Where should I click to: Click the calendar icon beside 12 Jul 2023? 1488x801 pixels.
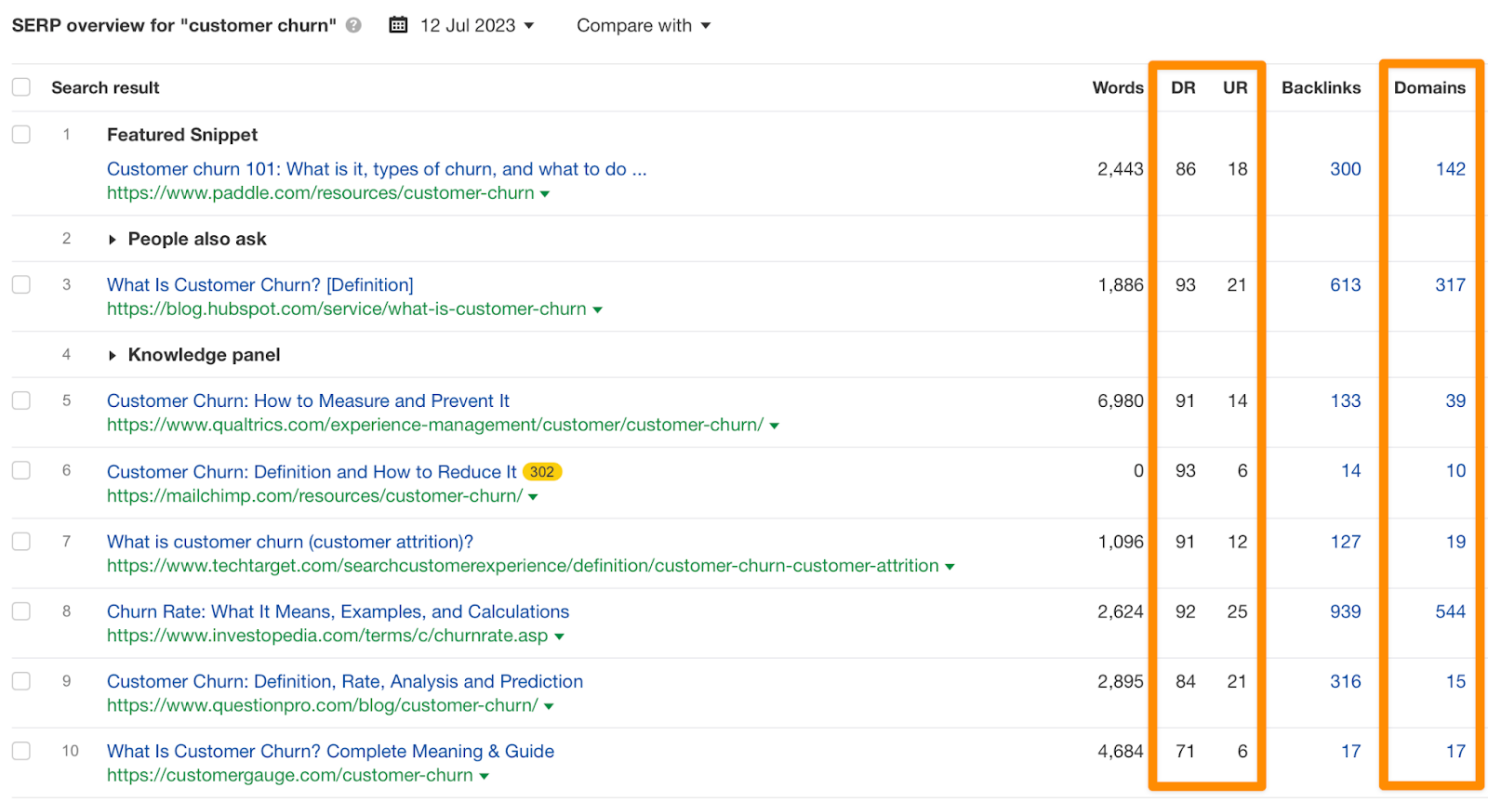pos(398,25)
